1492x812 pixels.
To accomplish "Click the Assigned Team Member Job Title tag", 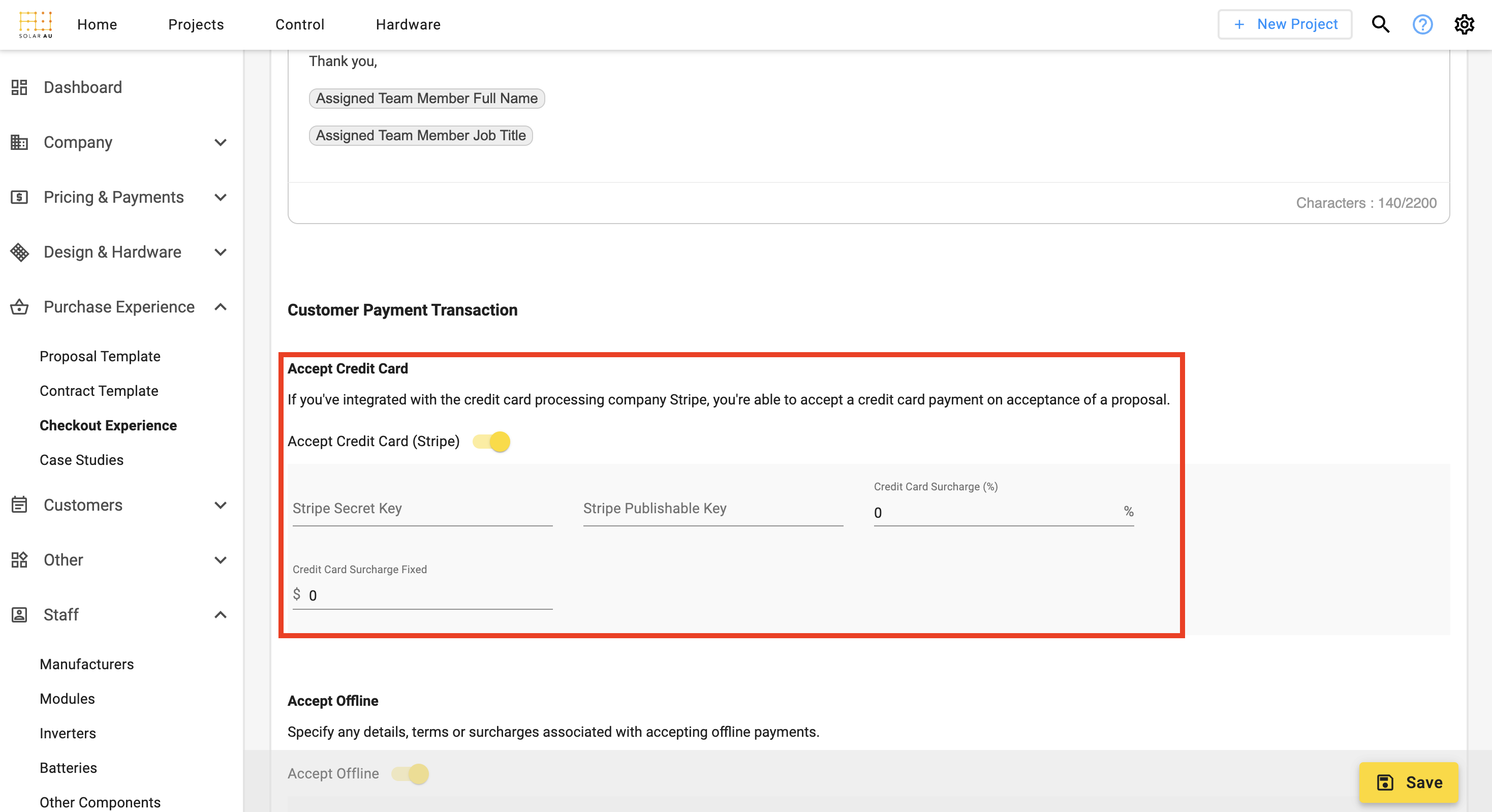I will click(x=421, y=136).
